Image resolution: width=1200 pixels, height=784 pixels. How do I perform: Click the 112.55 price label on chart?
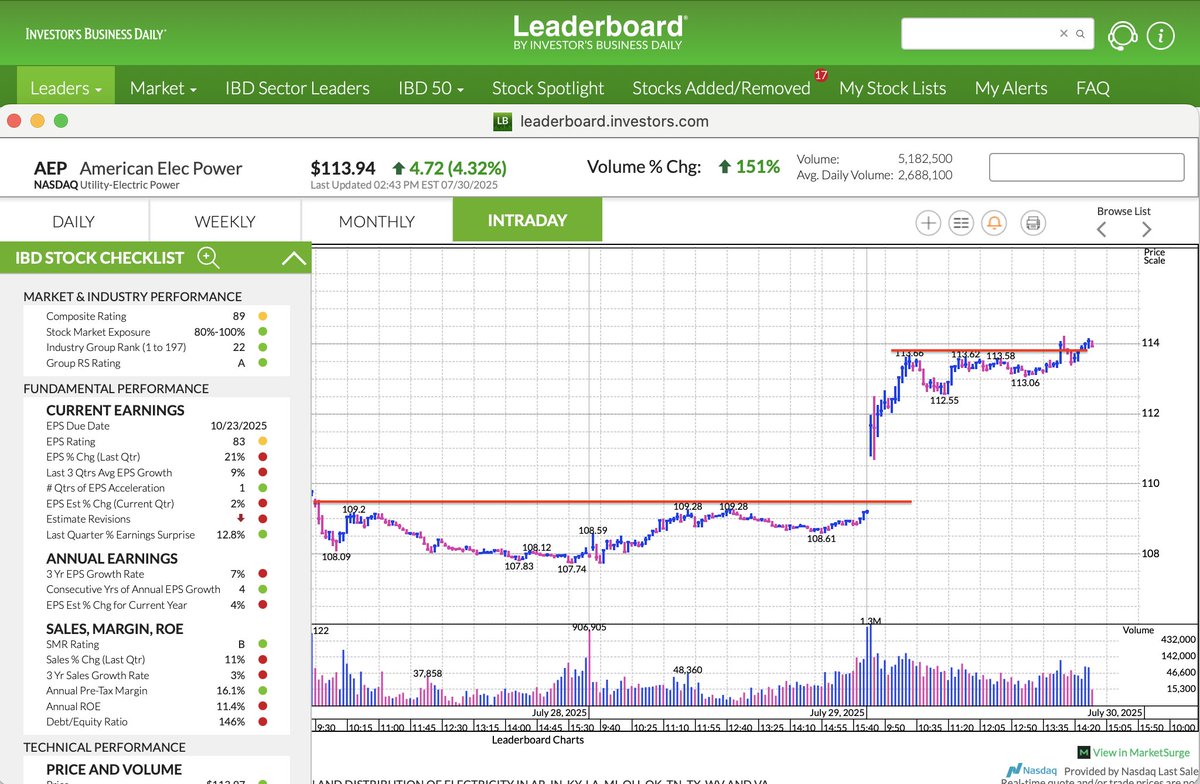coord(944,400)
